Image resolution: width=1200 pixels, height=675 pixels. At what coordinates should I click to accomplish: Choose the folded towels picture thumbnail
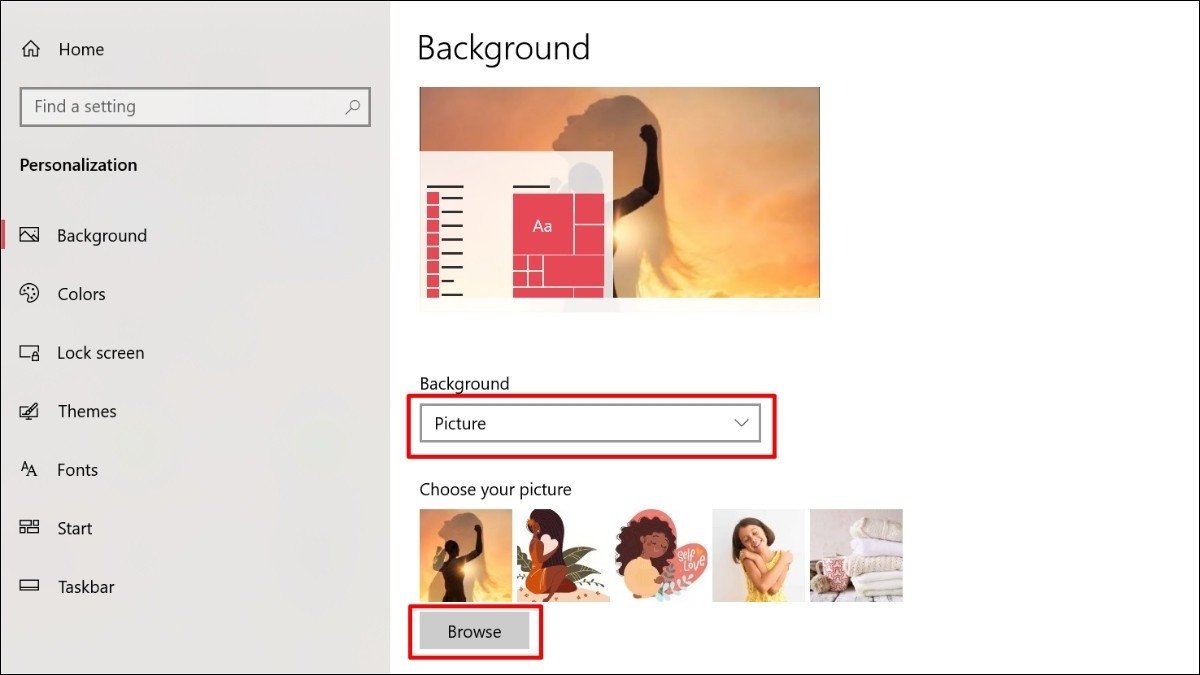tap(855, 553)
